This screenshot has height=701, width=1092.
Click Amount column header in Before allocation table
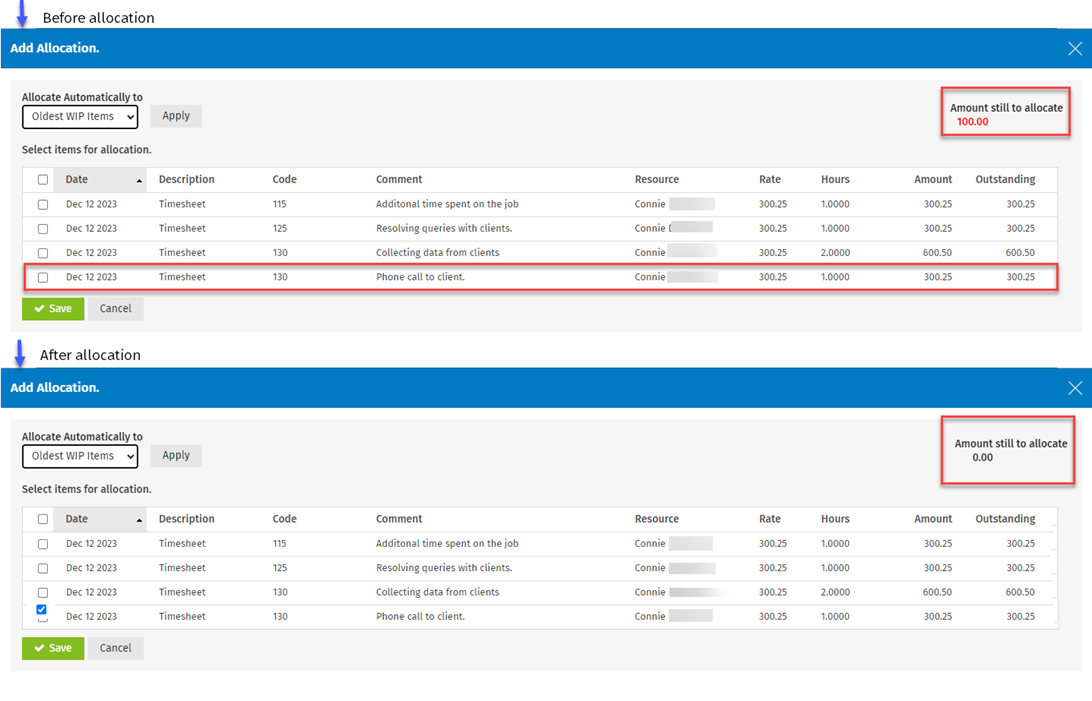point(933,180)
